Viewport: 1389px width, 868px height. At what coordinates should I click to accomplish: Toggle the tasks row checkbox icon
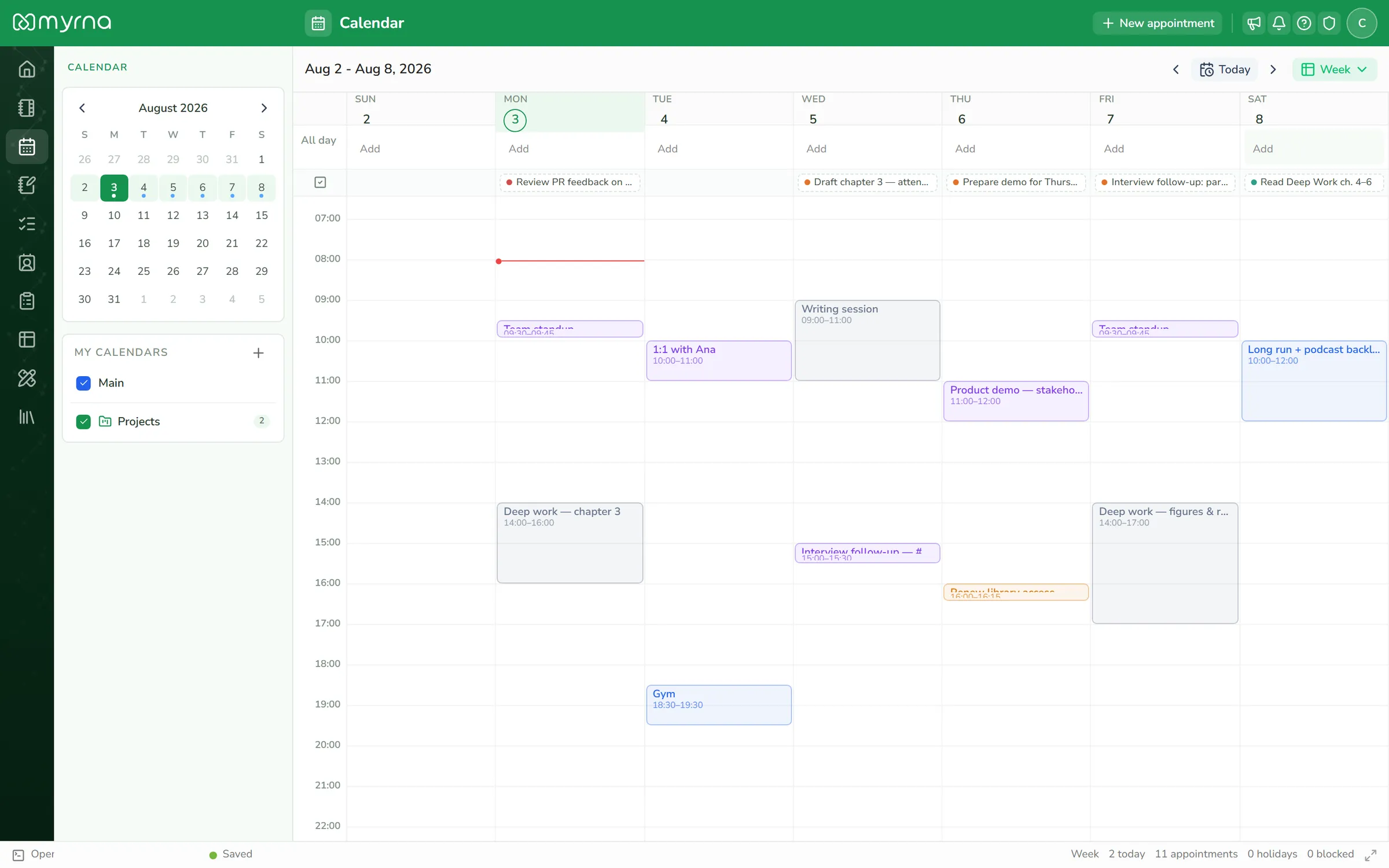point(320,182)
